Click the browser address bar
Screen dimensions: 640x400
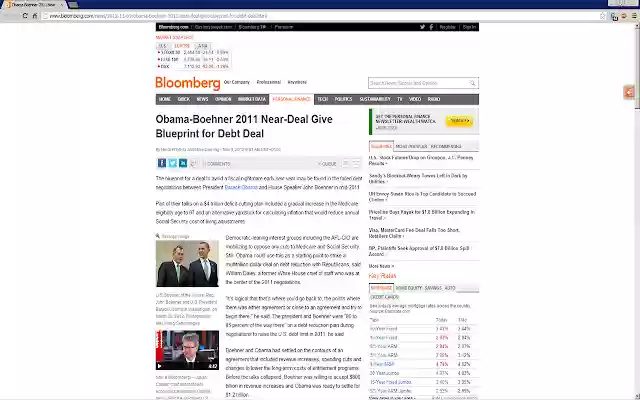click(322, 16)
